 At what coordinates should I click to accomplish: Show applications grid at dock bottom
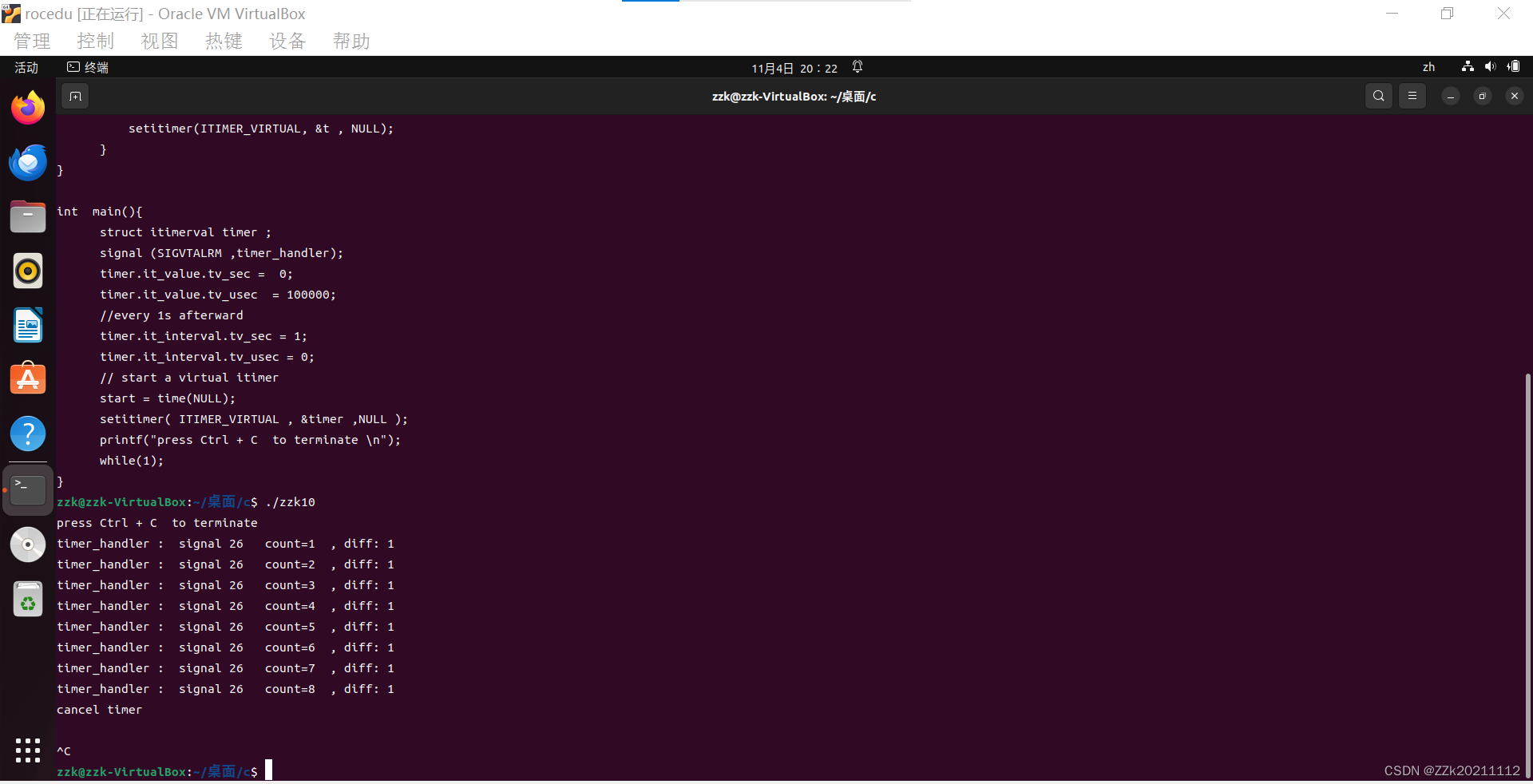click(28, 750)
